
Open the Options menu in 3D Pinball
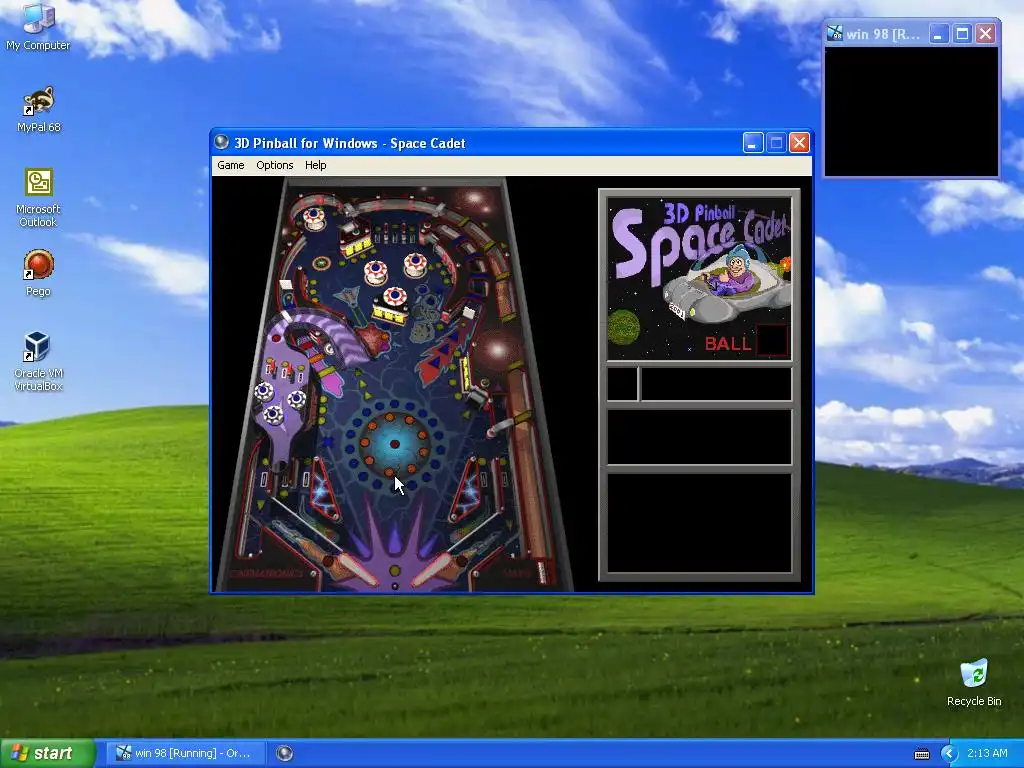[274, 165]
